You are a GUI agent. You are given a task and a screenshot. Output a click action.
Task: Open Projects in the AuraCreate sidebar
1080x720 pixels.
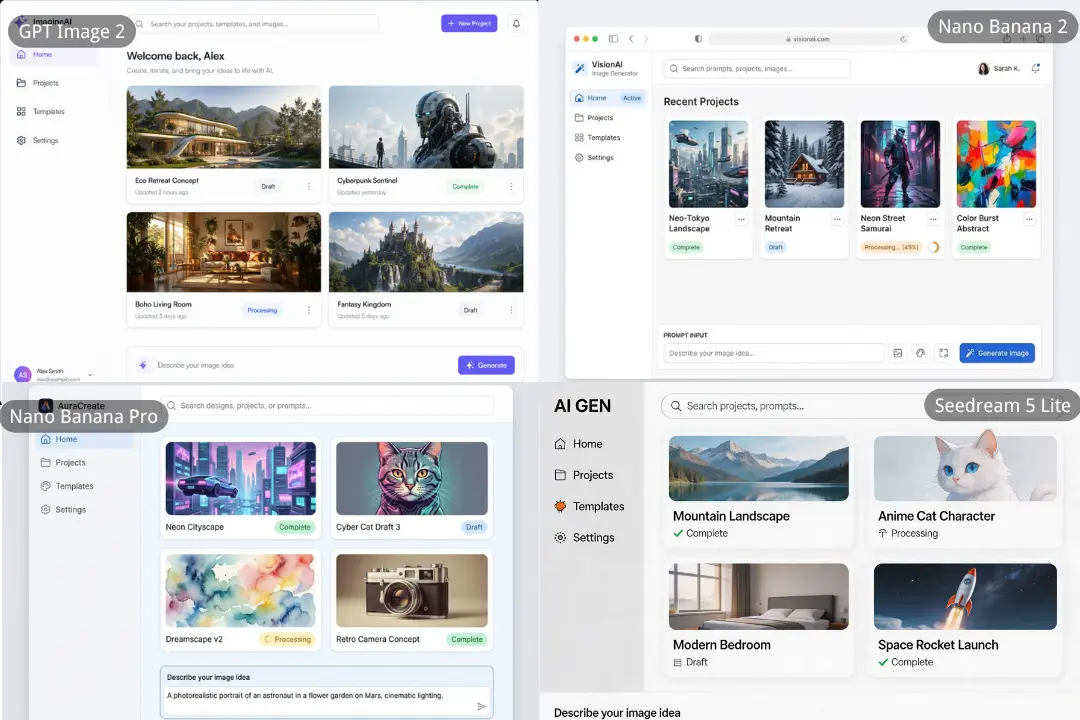[63, 462]
